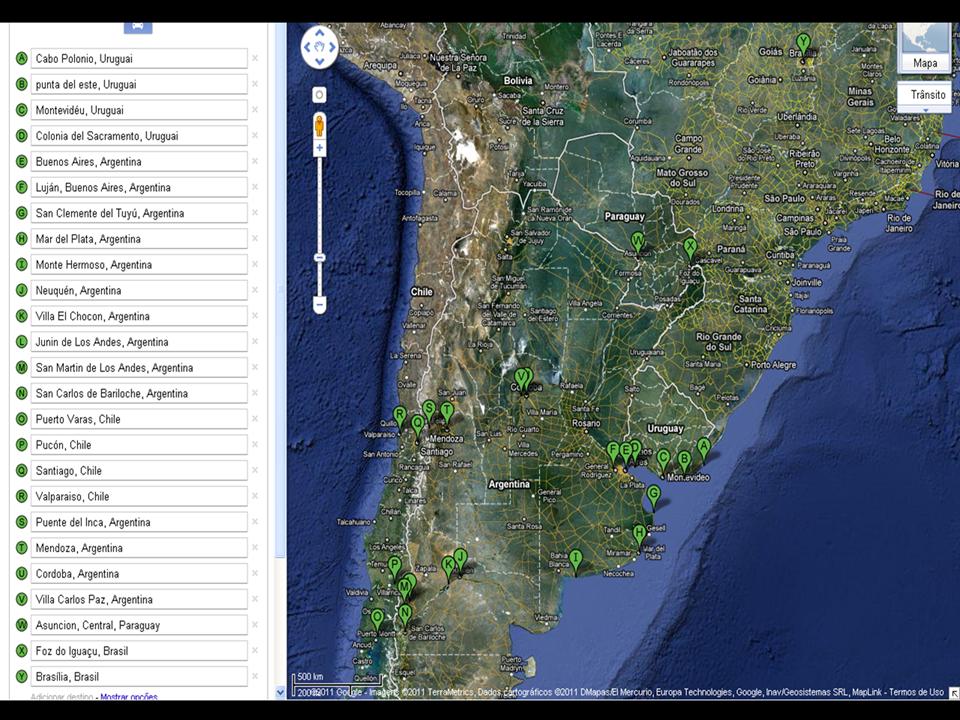Click map marker Y at Brasília
This screenshot has width=960, height=720.
[802, 44]
